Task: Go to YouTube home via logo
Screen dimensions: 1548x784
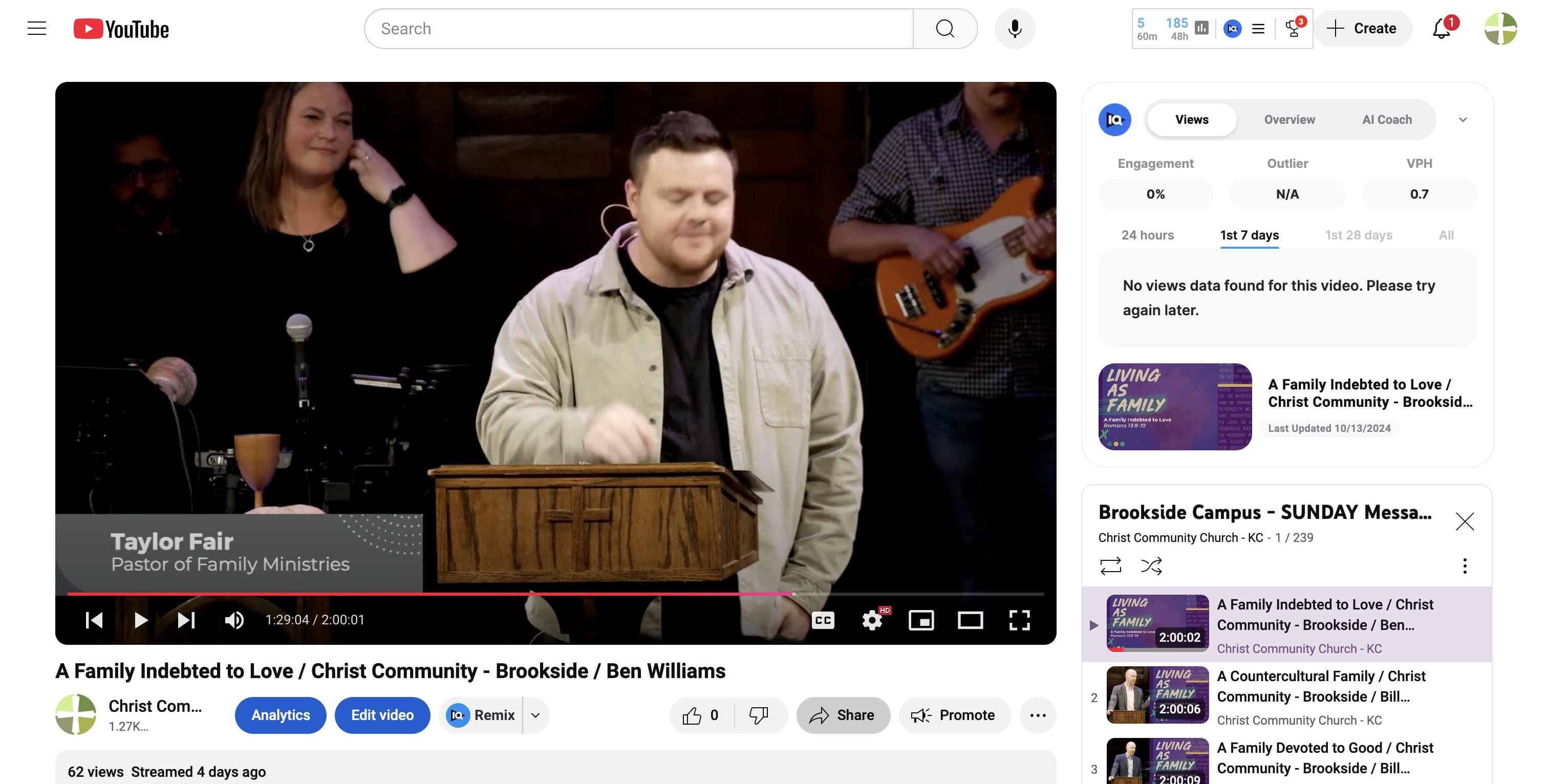Action: point(121,29)
